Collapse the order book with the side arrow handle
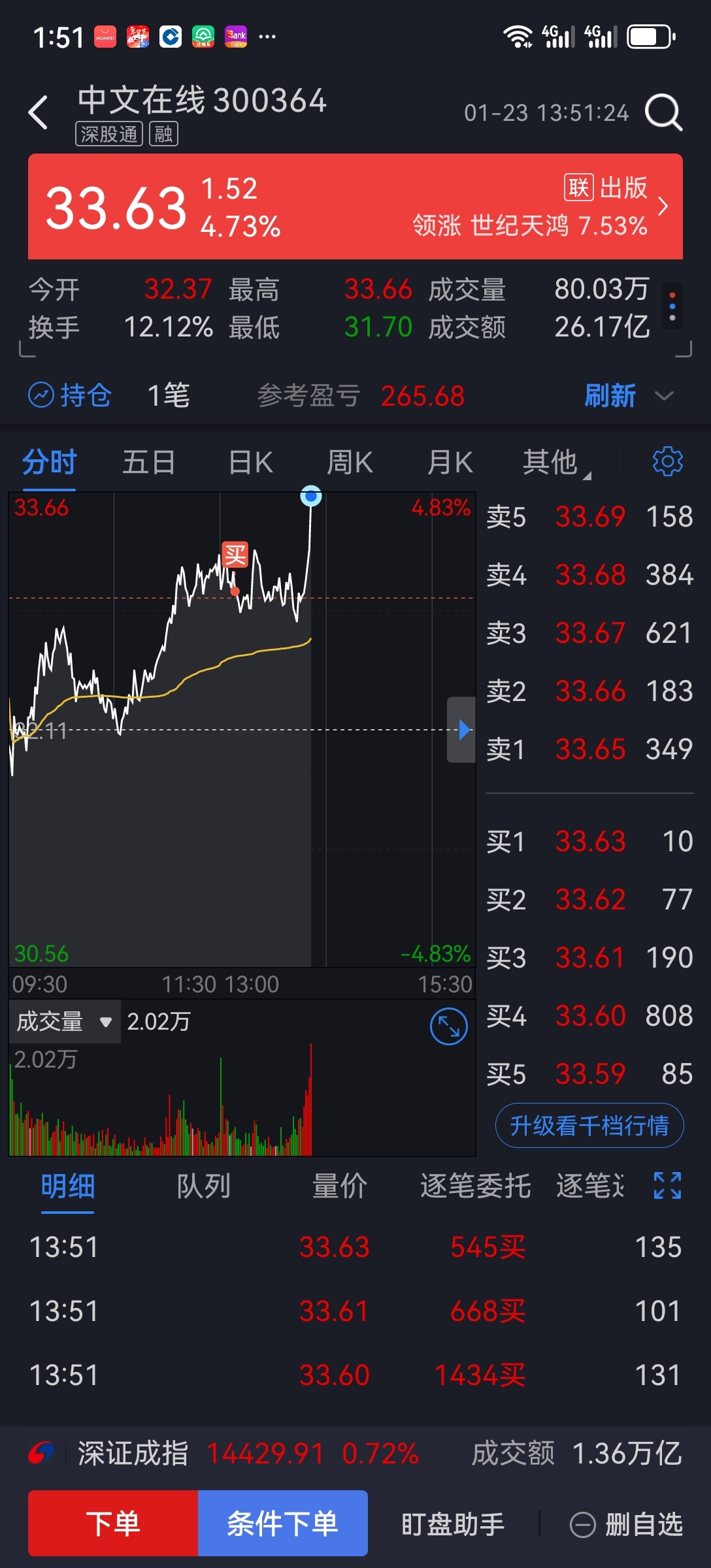 coord(461,730)
